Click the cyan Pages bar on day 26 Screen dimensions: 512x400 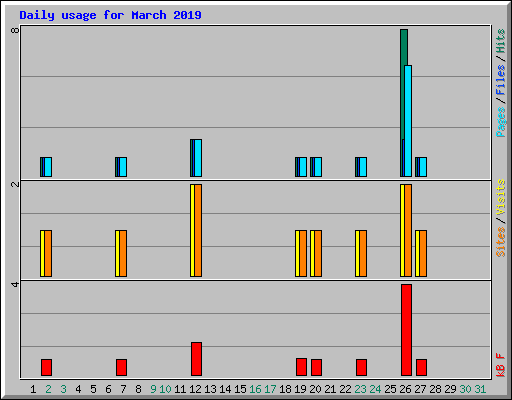point(408,121)
